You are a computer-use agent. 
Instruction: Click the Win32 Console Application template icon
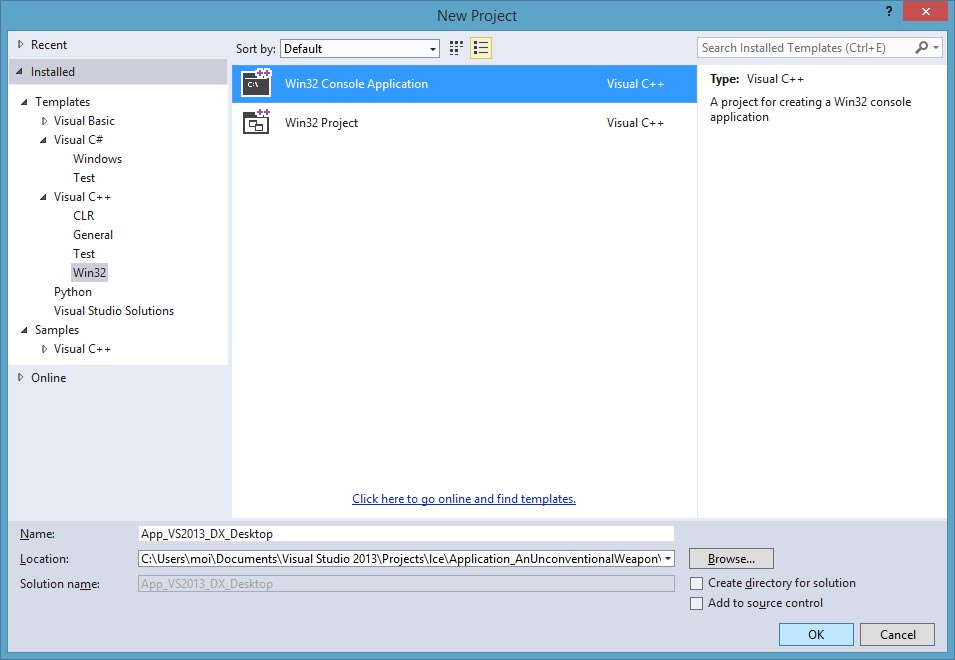tap(256, 83)
